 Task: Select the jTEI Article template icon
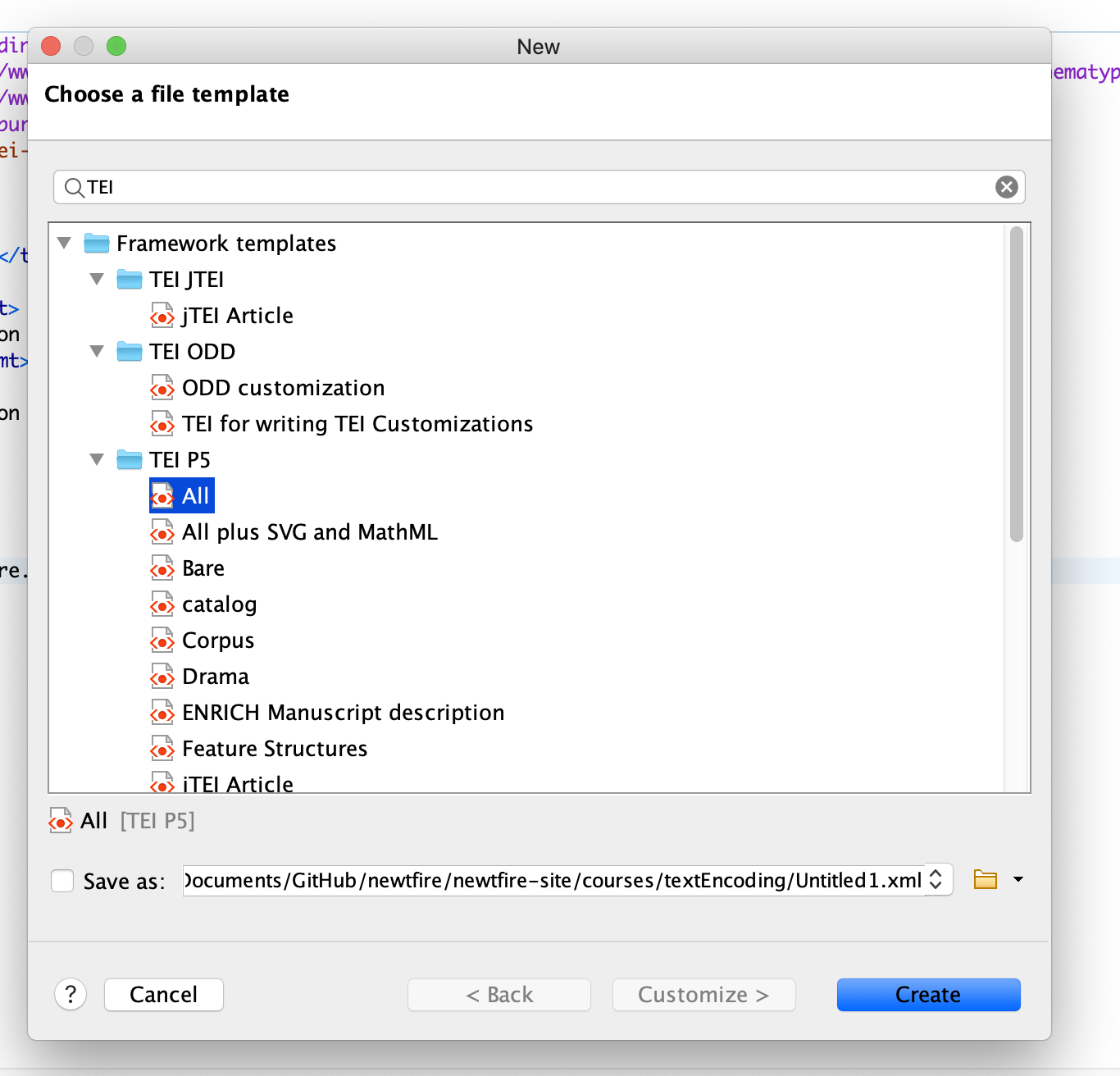(x=162, y=315)
